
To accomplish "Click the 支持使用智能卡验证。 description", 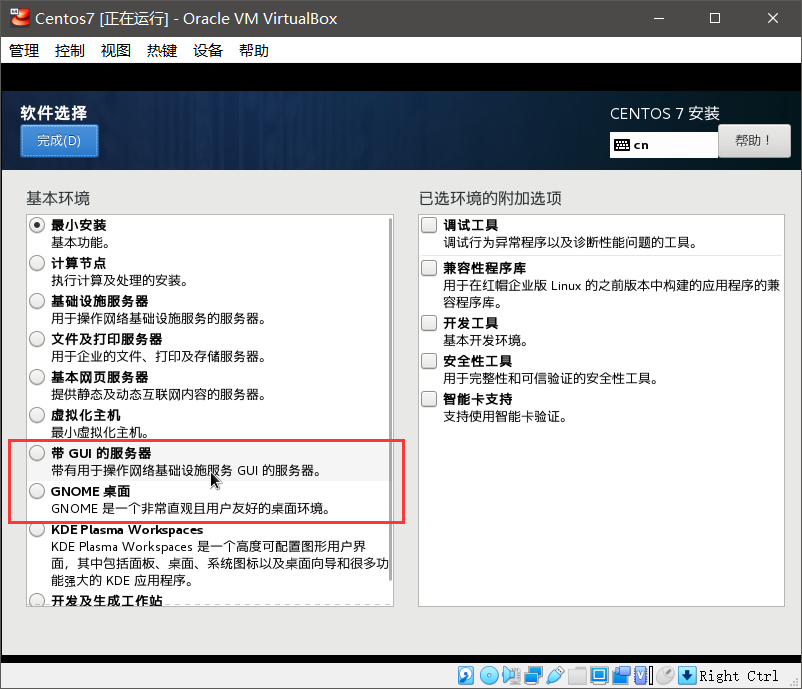I will coord(505,416).
